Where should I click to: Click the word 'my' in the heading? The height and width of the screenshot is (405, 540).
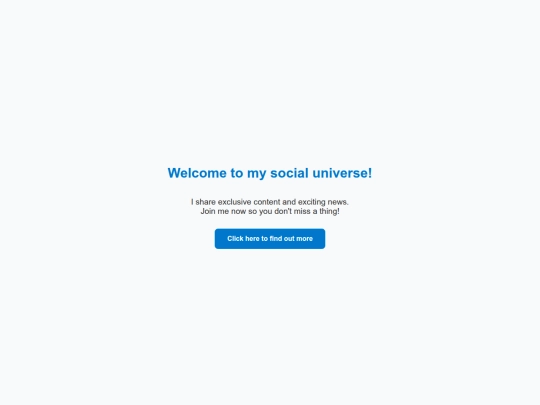click(x=257, y=175)
